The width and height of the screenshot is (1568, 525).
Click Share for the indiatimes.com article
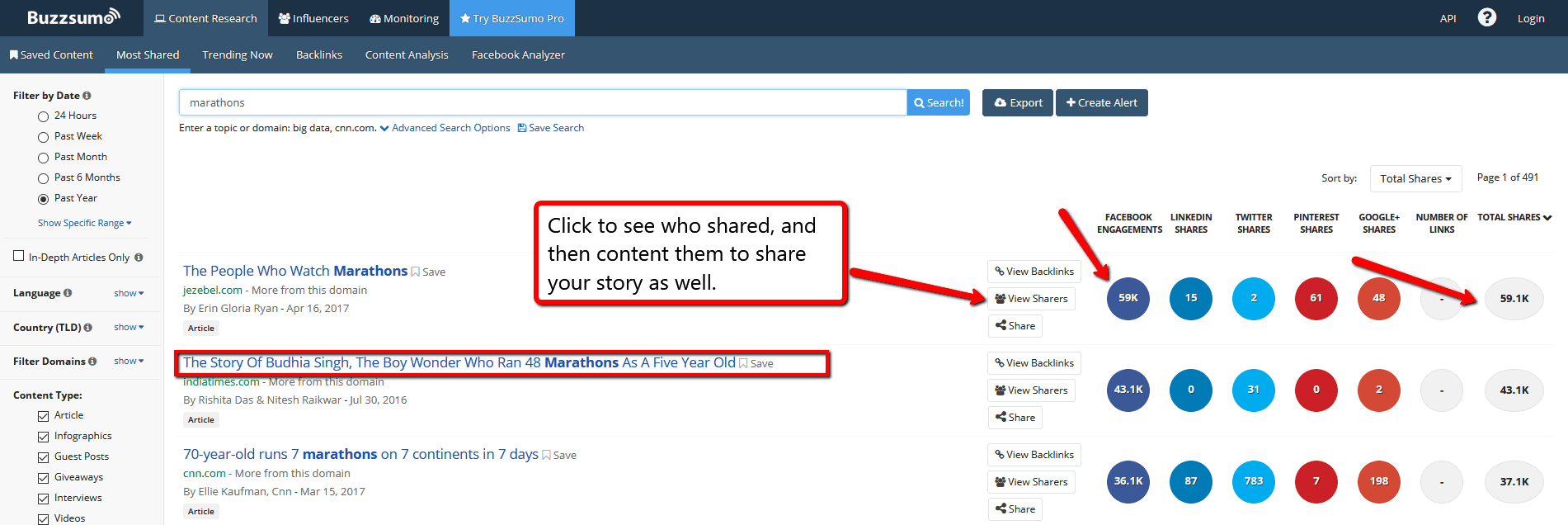tap(1015, 418)
